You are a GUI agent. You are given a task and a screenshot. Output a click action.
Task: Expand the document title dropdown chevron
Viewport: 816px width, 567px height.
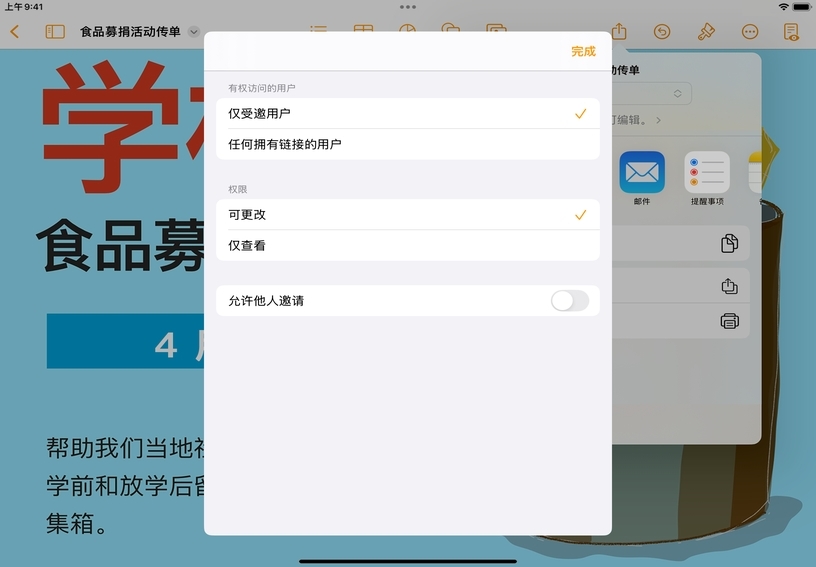tap(194, 32)
